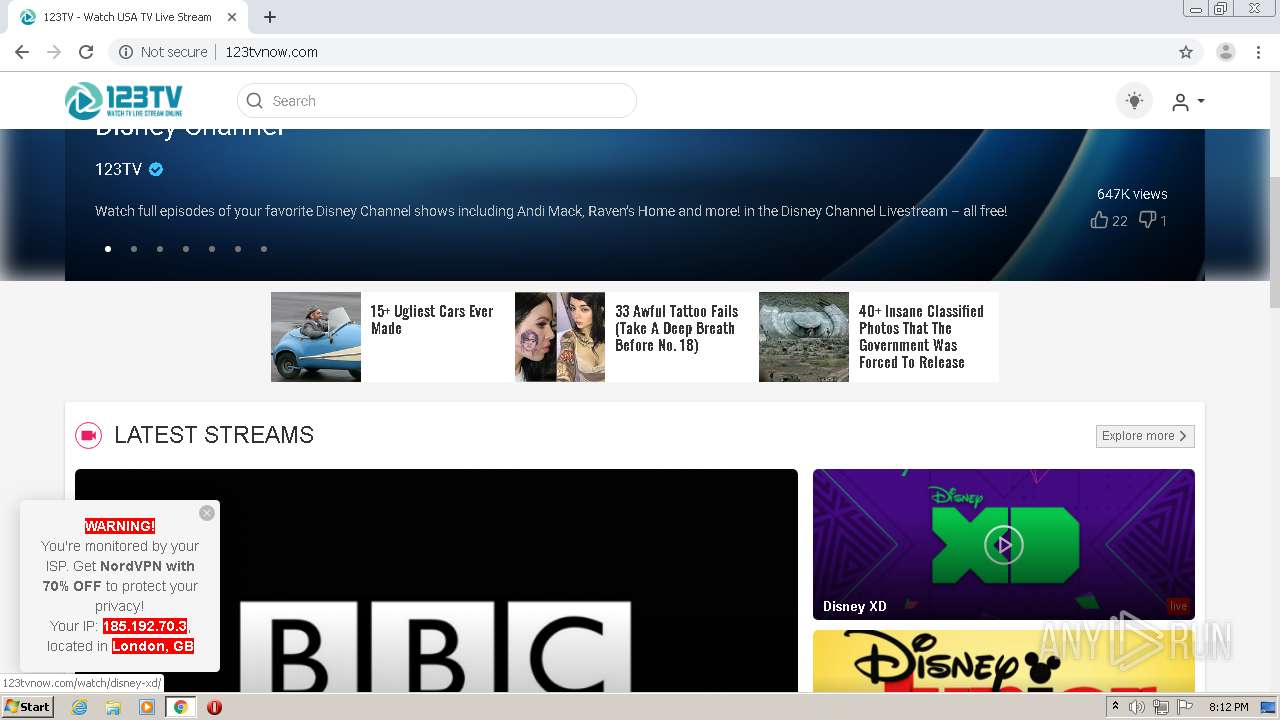Screen dimensions: 1280x720
Task: Click the 123TV site logo
Action: click(x=124, y=101)
